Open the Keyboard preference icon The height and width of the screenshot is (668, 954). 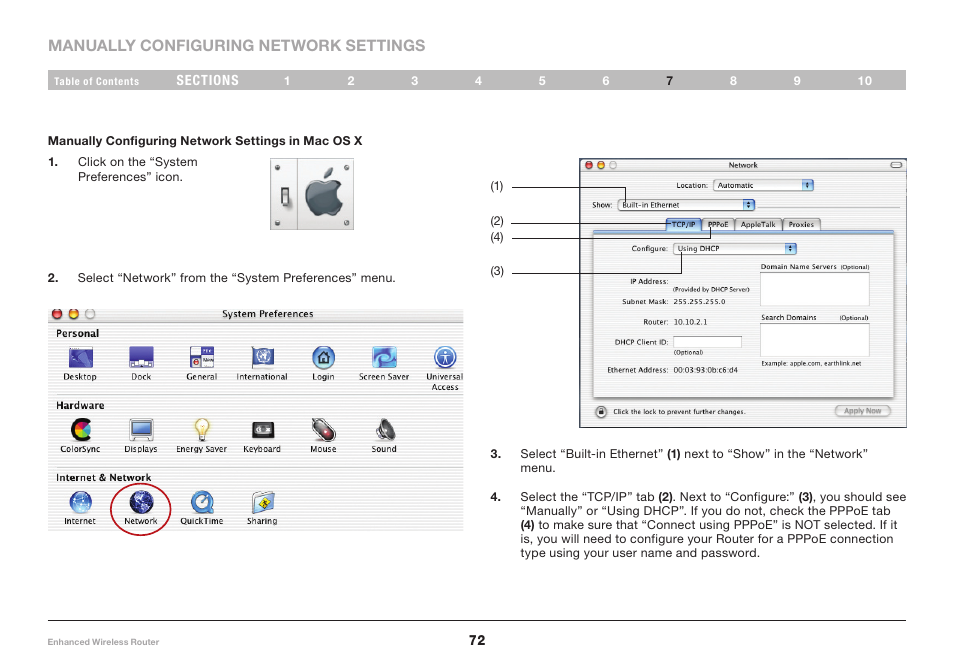click(263, 430)
